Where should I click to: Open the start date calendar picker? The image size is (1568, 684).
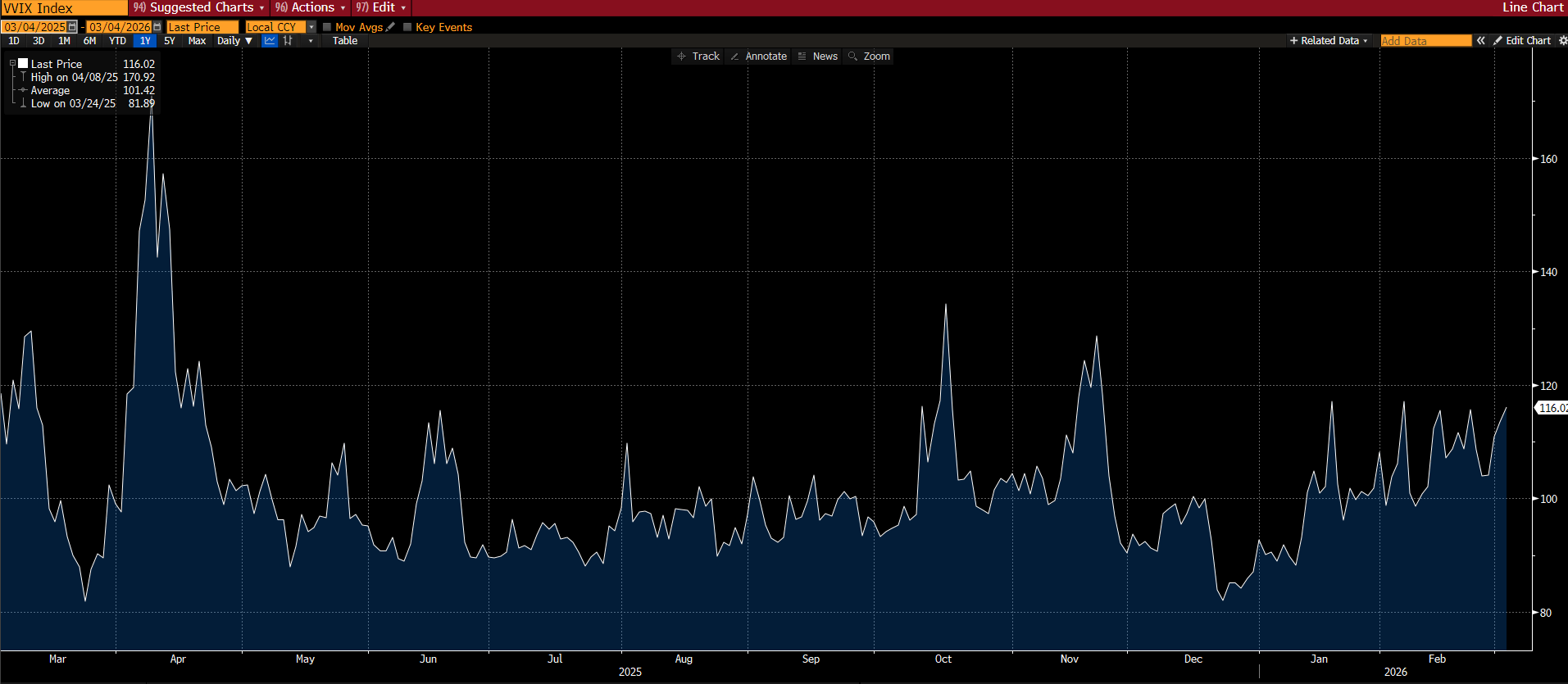click(72, 27)
